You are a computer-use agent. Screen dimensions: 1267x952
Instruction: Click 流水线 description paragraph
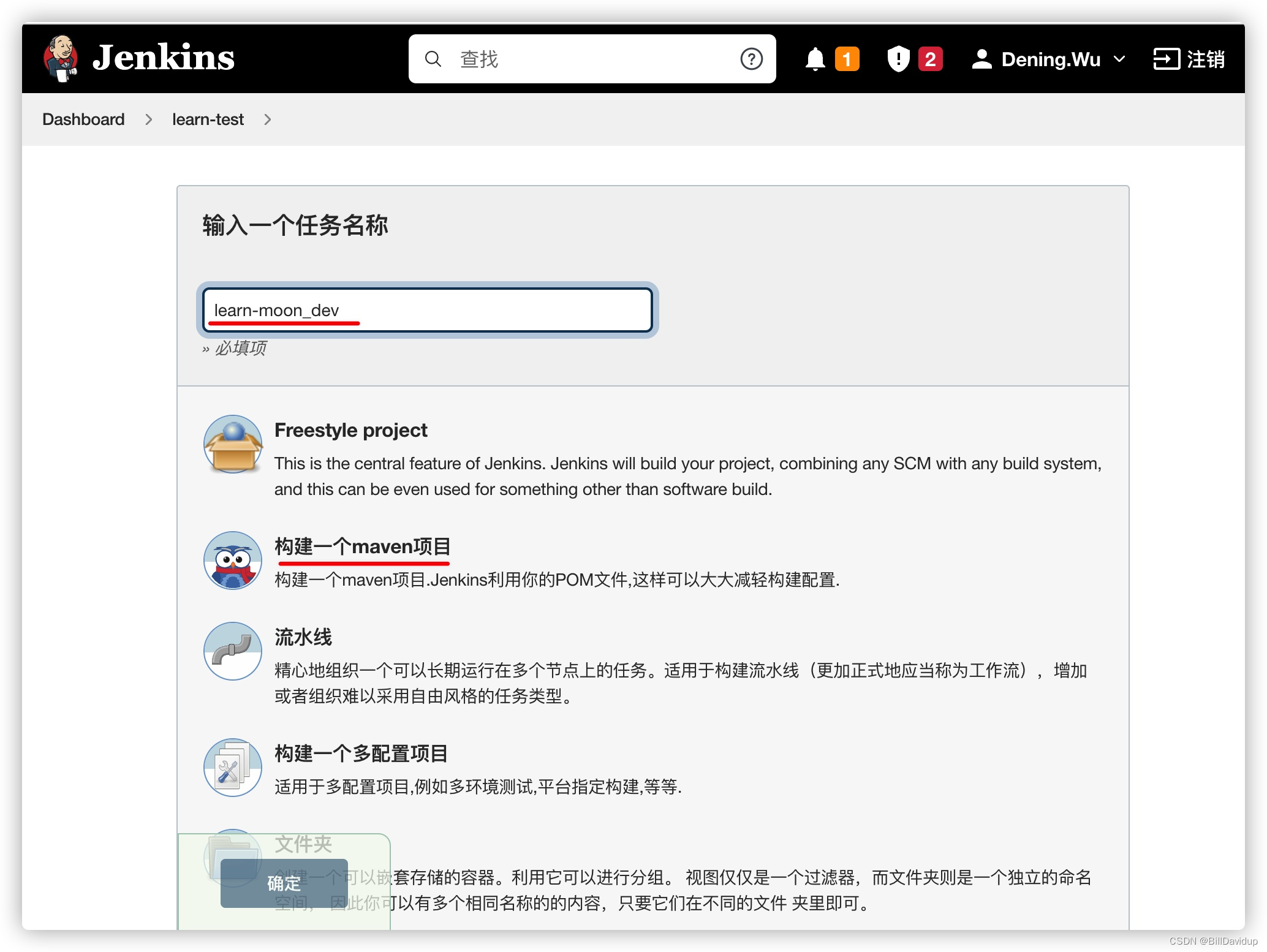pyautogui.click(x=681, y=683)
